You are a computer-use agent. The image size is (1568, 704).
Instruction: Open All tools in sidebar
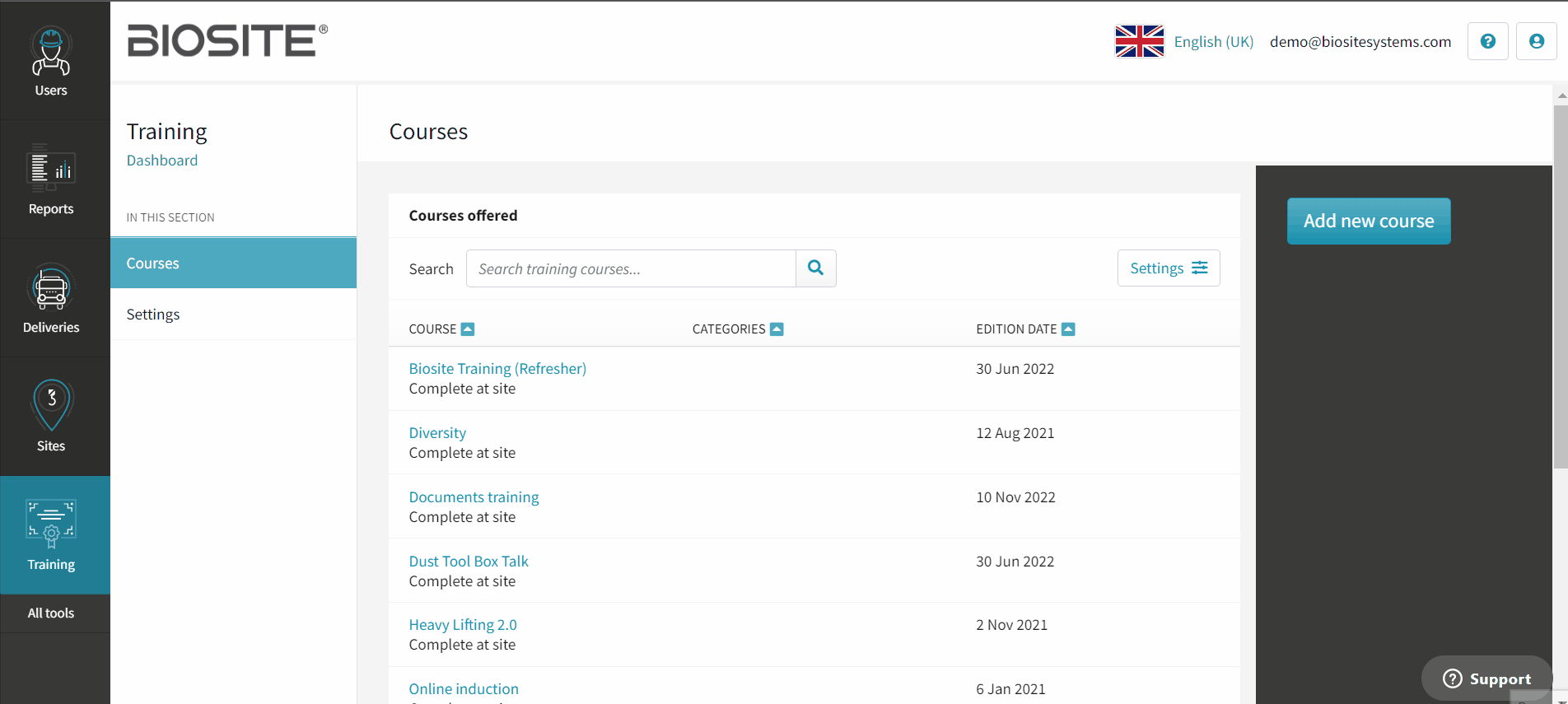click(51, 613)
